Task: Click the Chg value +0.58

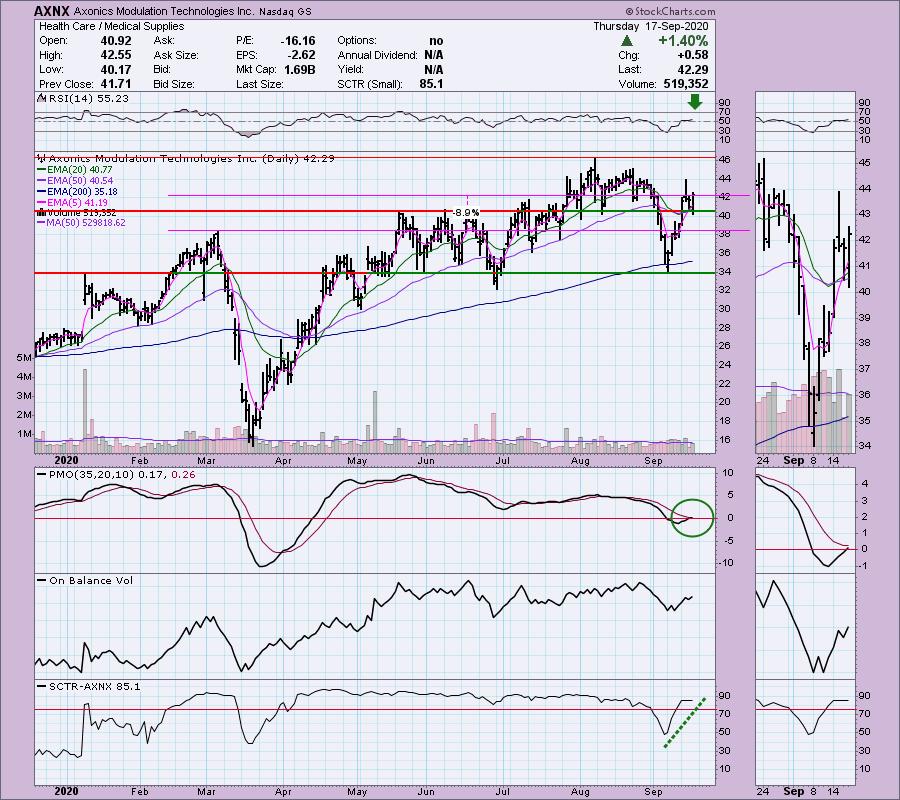Action: (693, 55)
